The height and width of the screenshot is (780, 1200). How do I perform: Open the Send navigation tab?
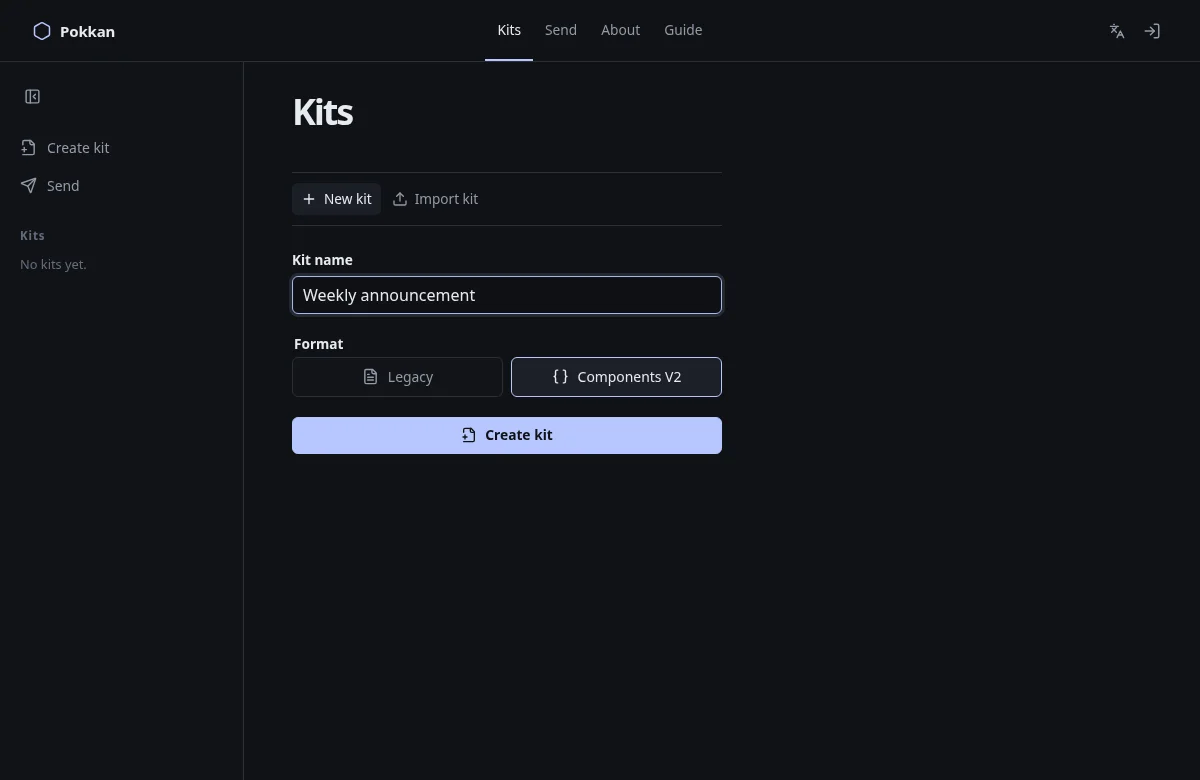click(x=561, y=30)
